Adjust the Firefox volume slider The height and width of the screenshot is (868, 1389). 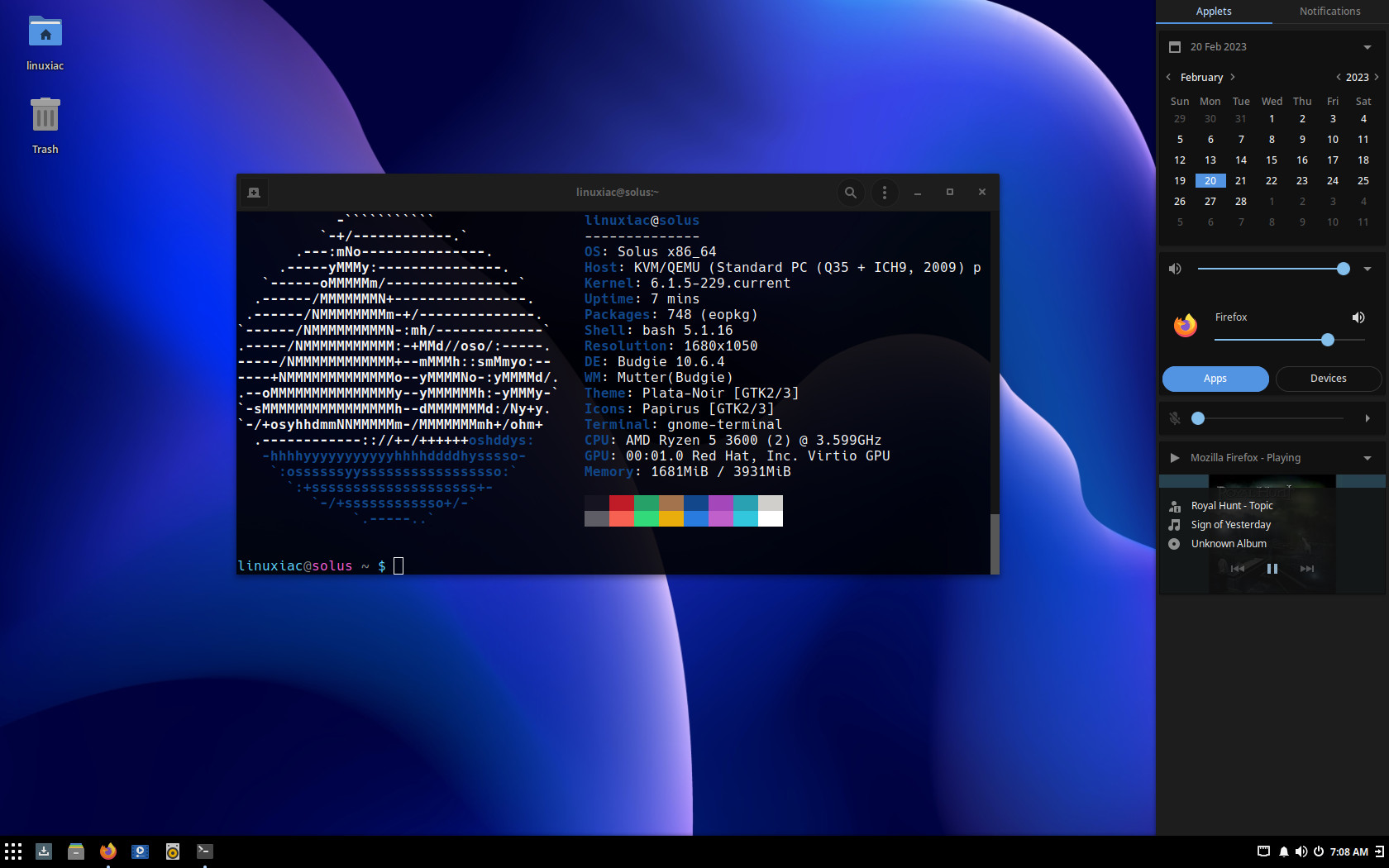[1289, 340]
